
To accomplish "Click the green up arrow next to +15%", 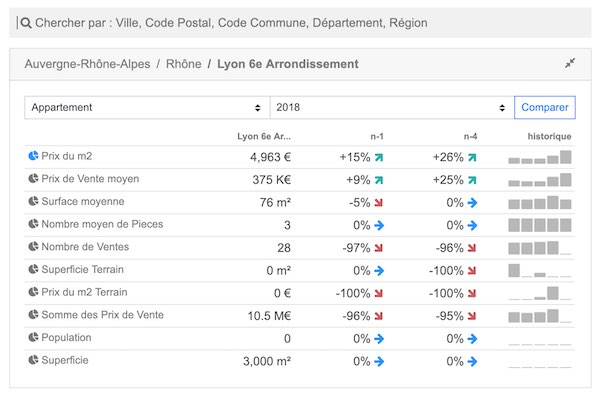I will (379, 157).
